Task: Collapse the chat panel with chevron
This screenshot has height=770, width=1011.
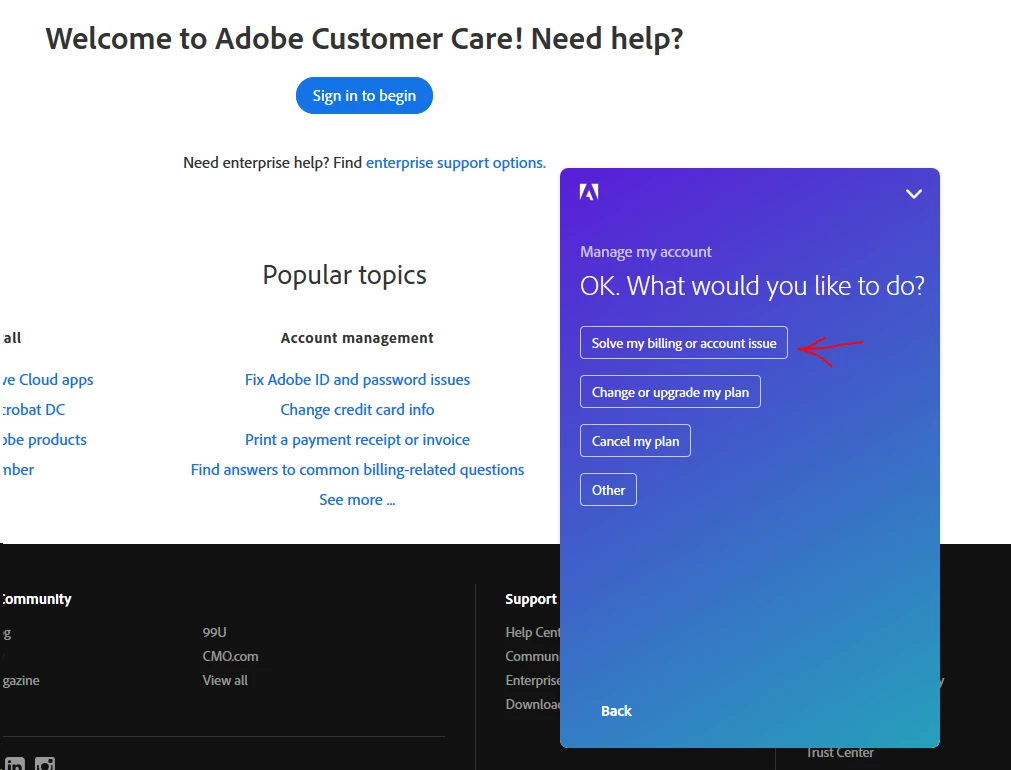Action: [x=914, y=193]
